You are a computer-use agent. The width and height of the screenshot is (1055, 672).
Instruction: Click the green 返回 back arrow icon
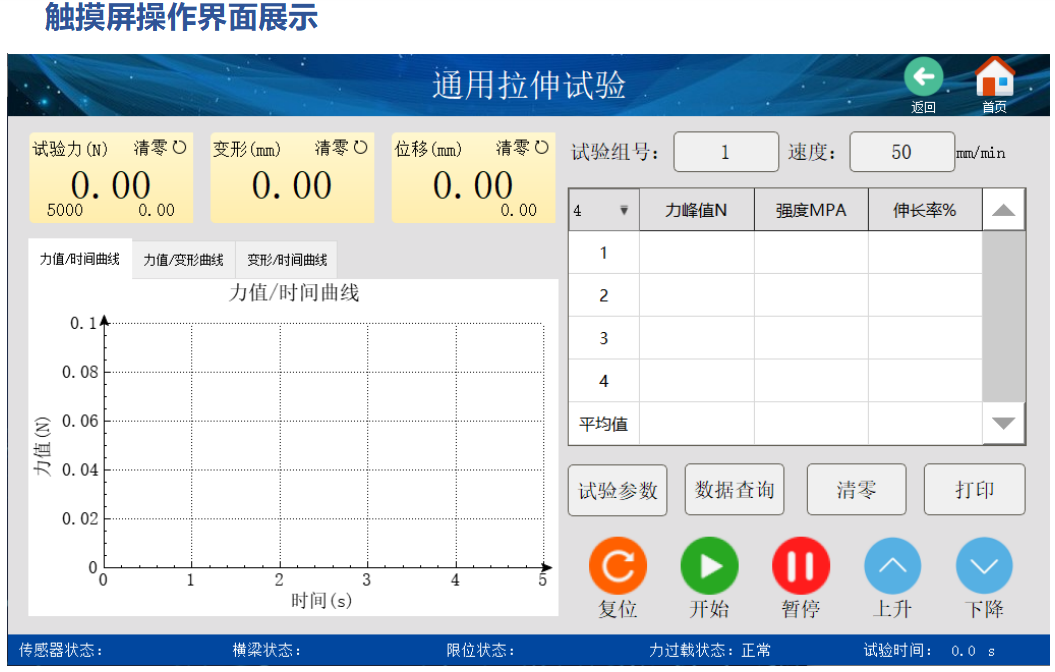click(x=922, y=77)
